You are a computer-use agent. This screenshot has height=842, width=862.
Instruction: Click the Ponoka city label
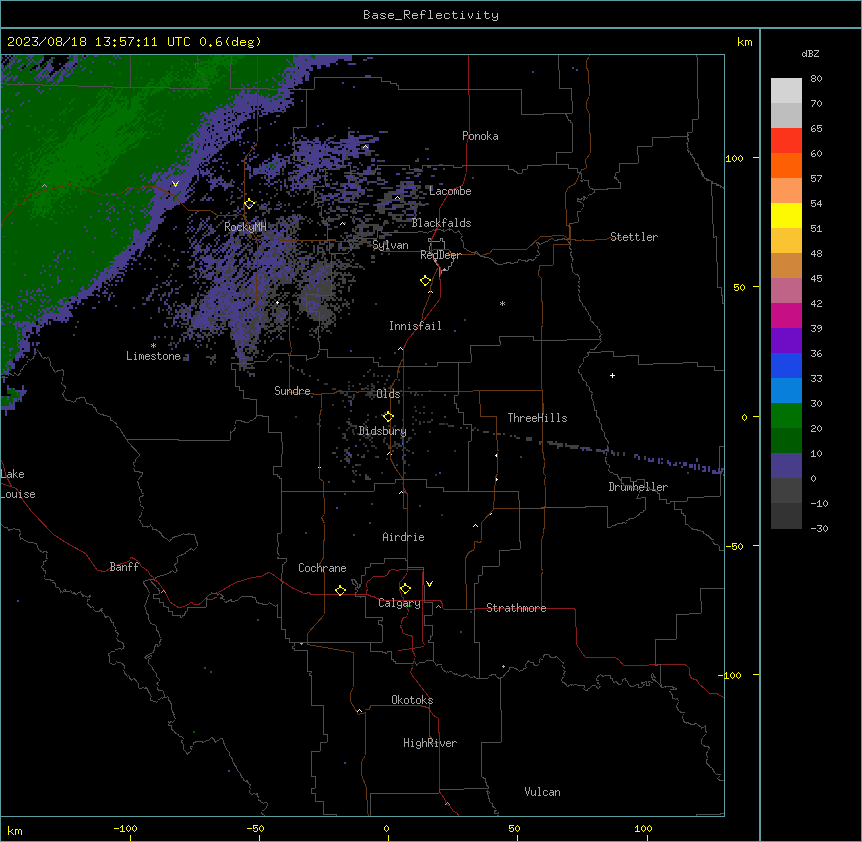click(480, 136)
